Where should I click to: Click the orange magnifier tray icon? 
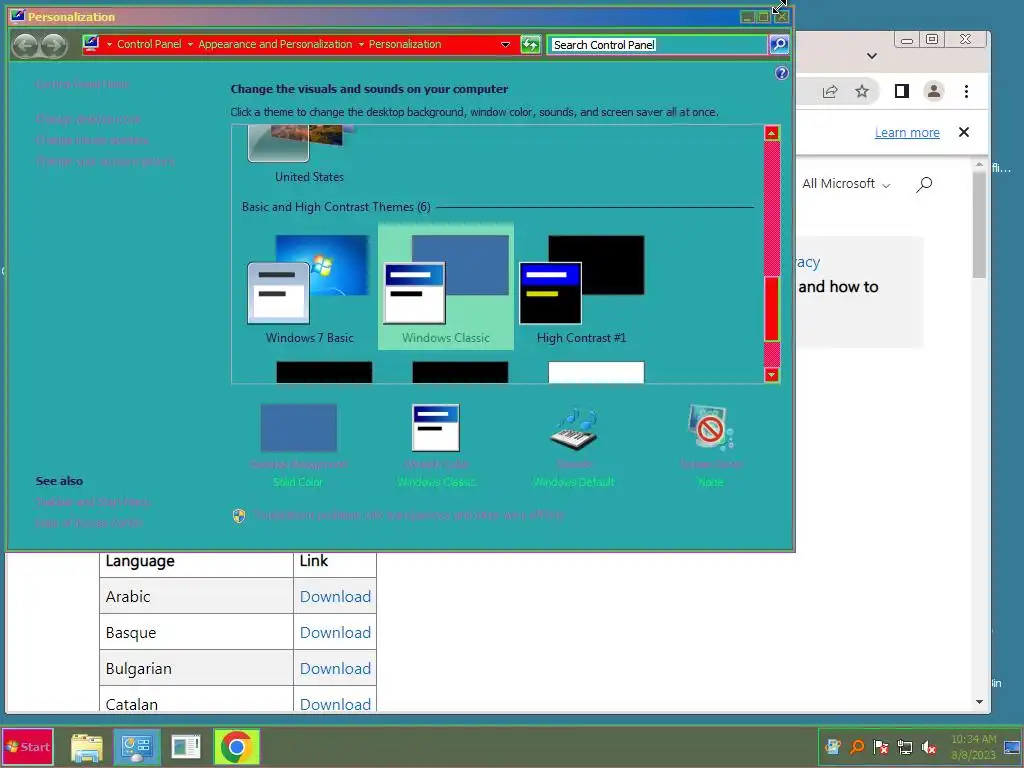[856, 747]
